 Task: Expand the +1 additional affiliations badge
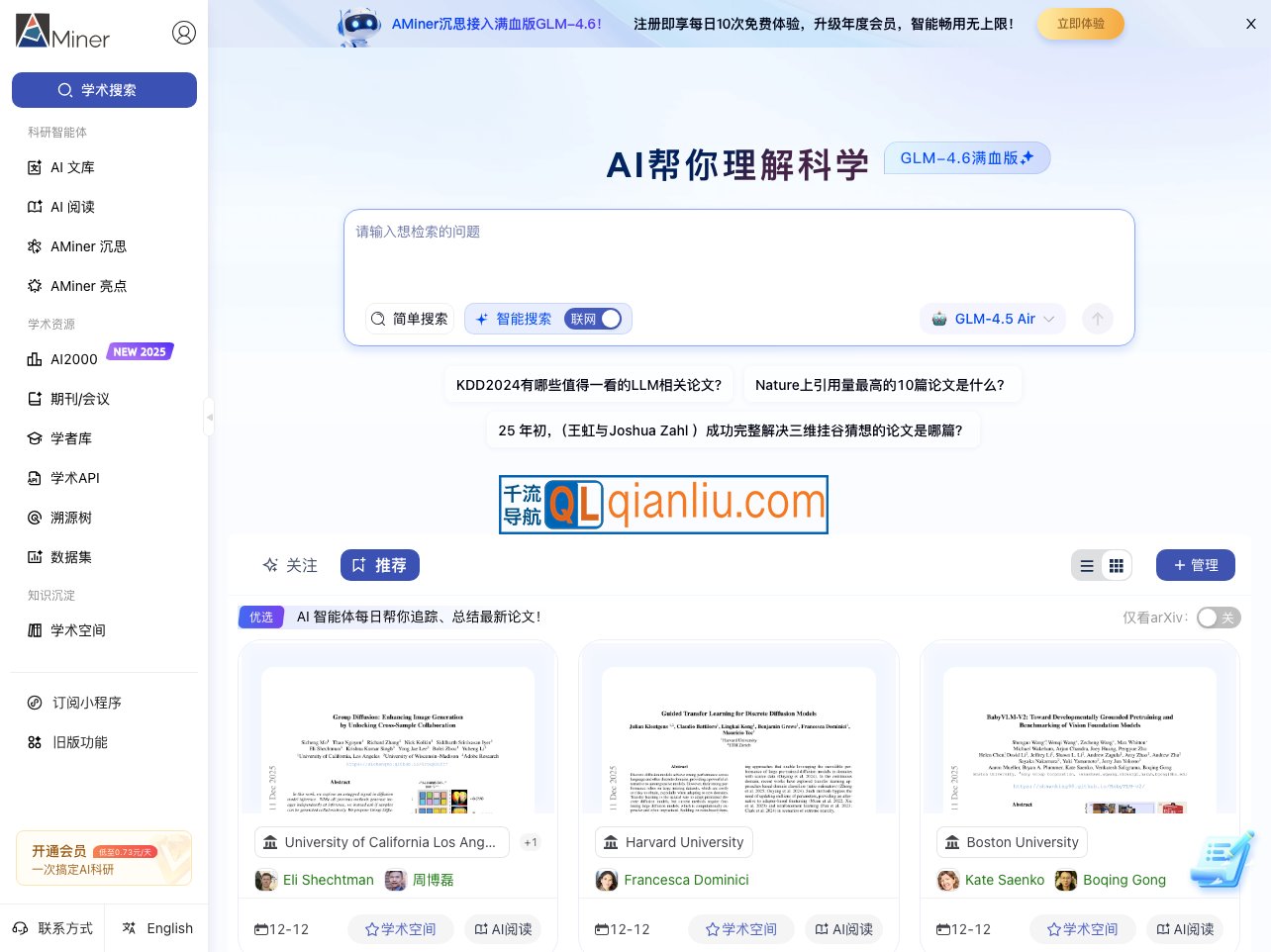click(x=531, y=842)
